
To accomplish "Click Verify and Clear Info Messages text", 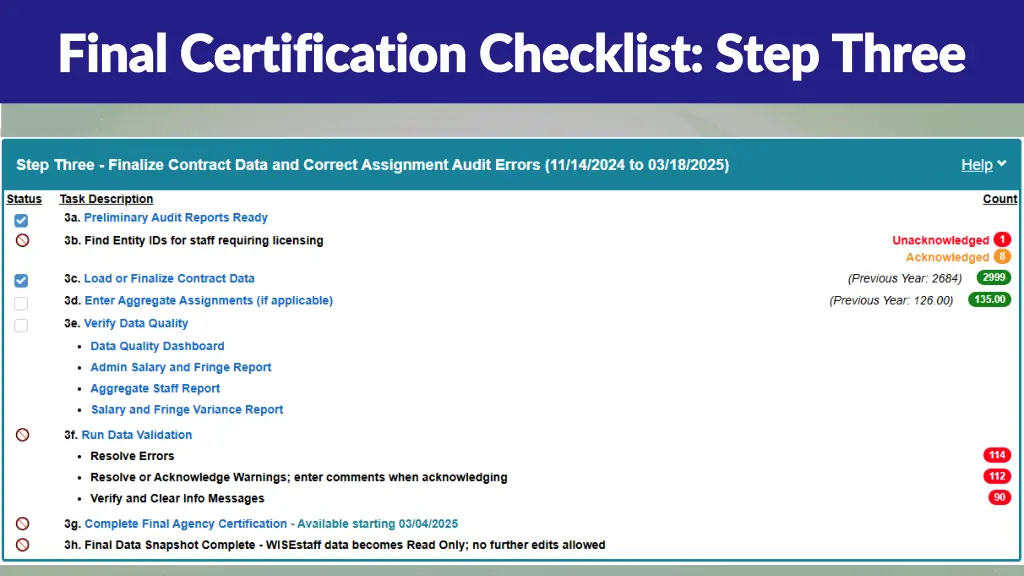I will click(x=177, y=498).
